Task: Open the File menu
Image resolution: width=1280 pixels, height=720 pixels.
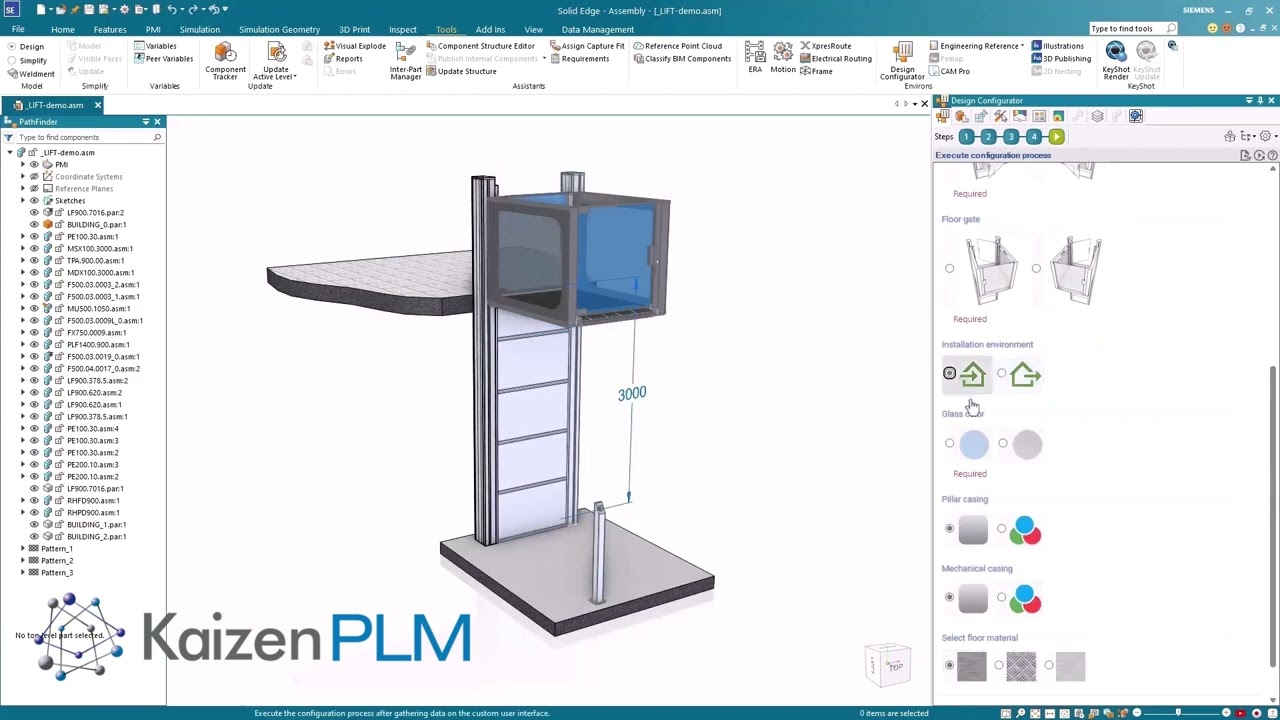Action: (x=18, y=29)
